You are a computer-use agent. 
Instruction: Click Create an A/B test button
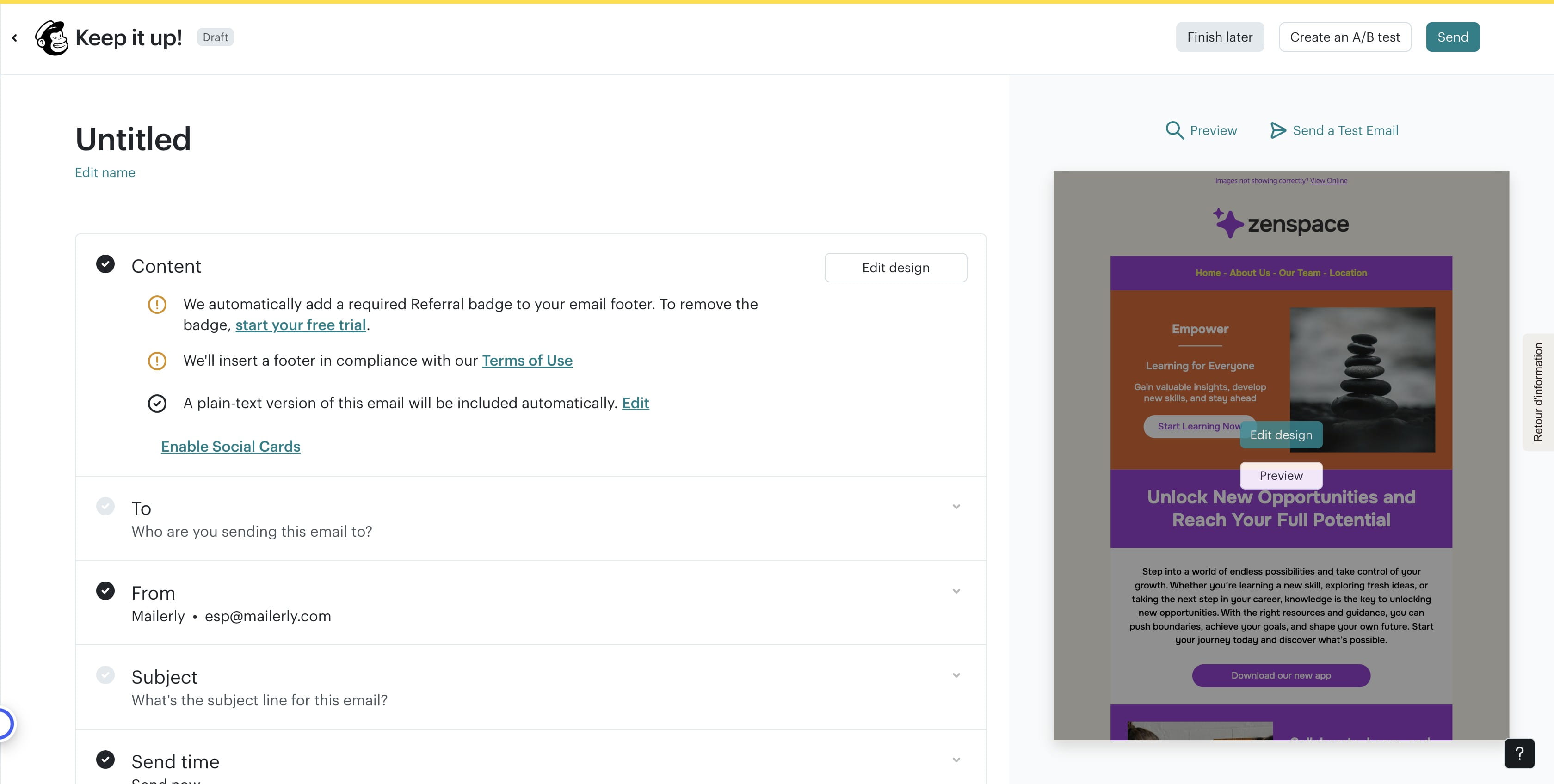pos(1344,37)
